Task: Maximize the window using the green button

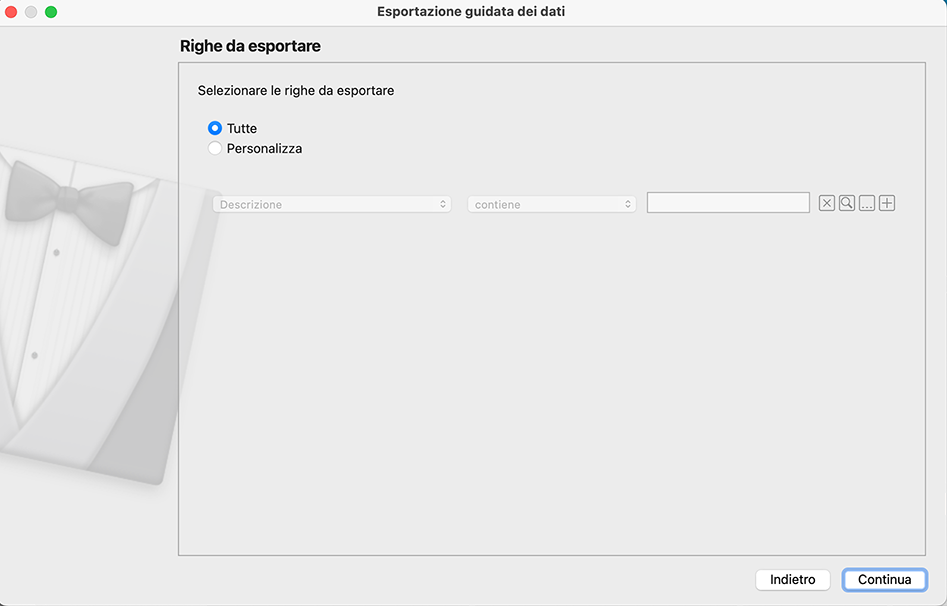Action: (x=51, y=12)
